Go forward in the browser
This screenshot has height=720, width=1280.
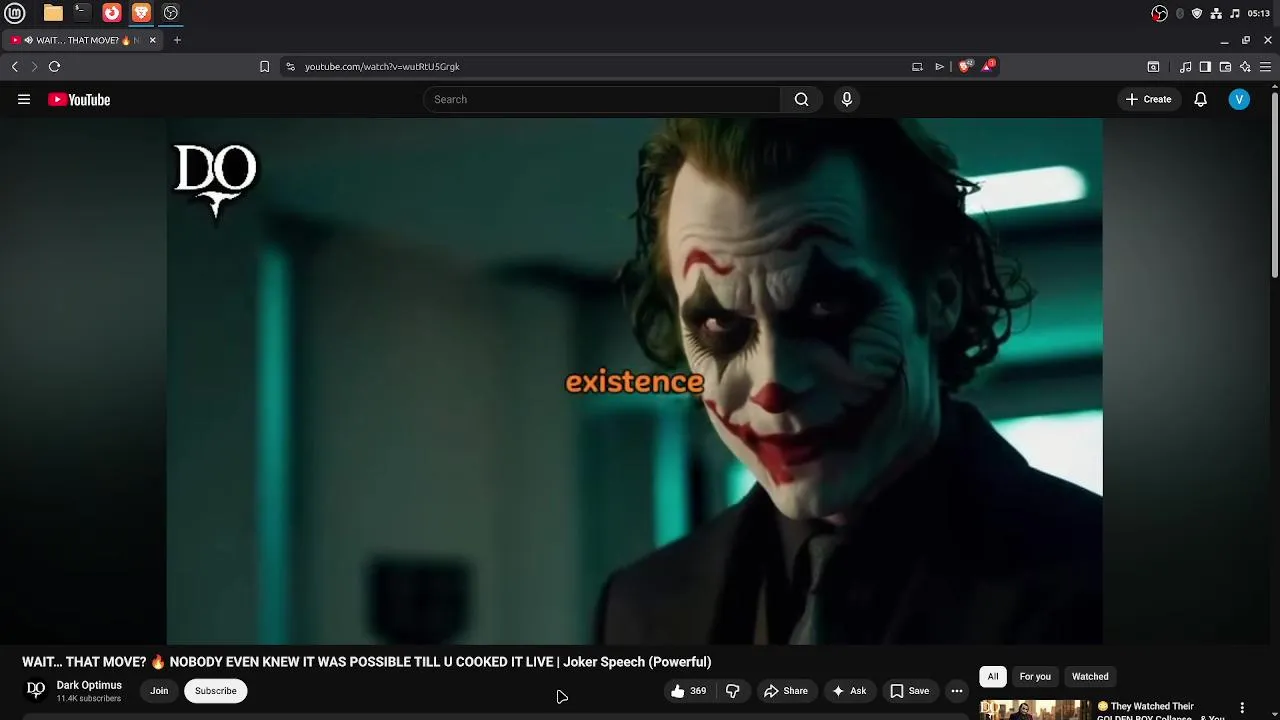tap(34, 66)
